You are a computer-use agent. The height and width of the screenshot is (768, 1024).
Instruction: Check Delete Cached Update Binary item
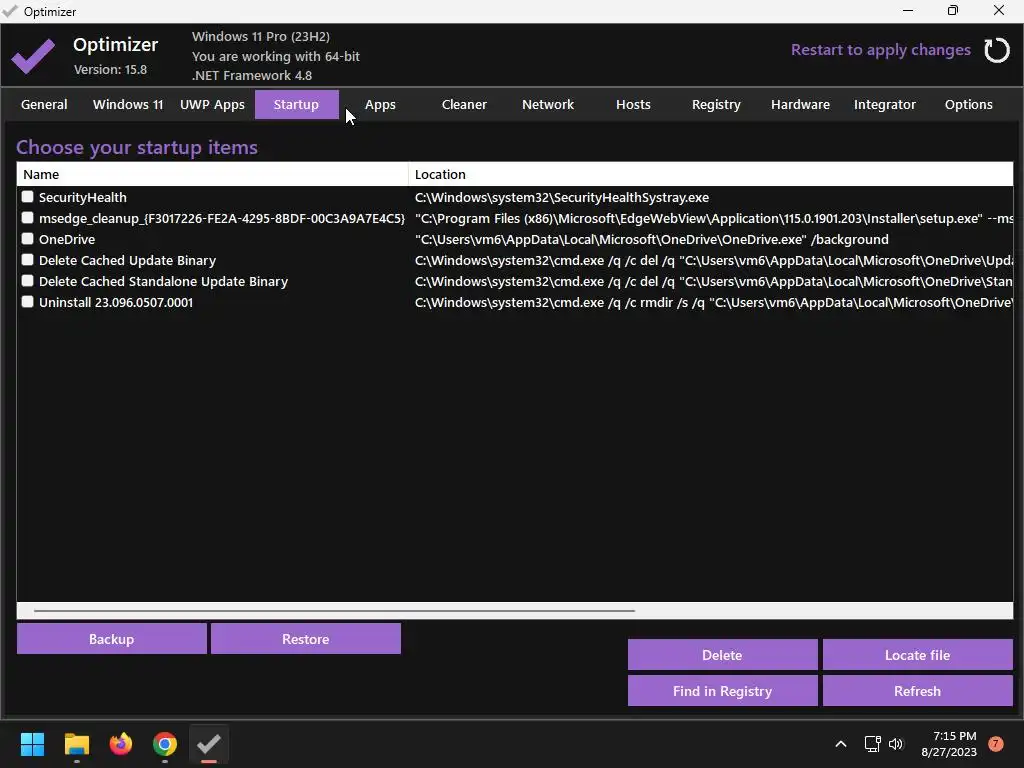point(27,259)
